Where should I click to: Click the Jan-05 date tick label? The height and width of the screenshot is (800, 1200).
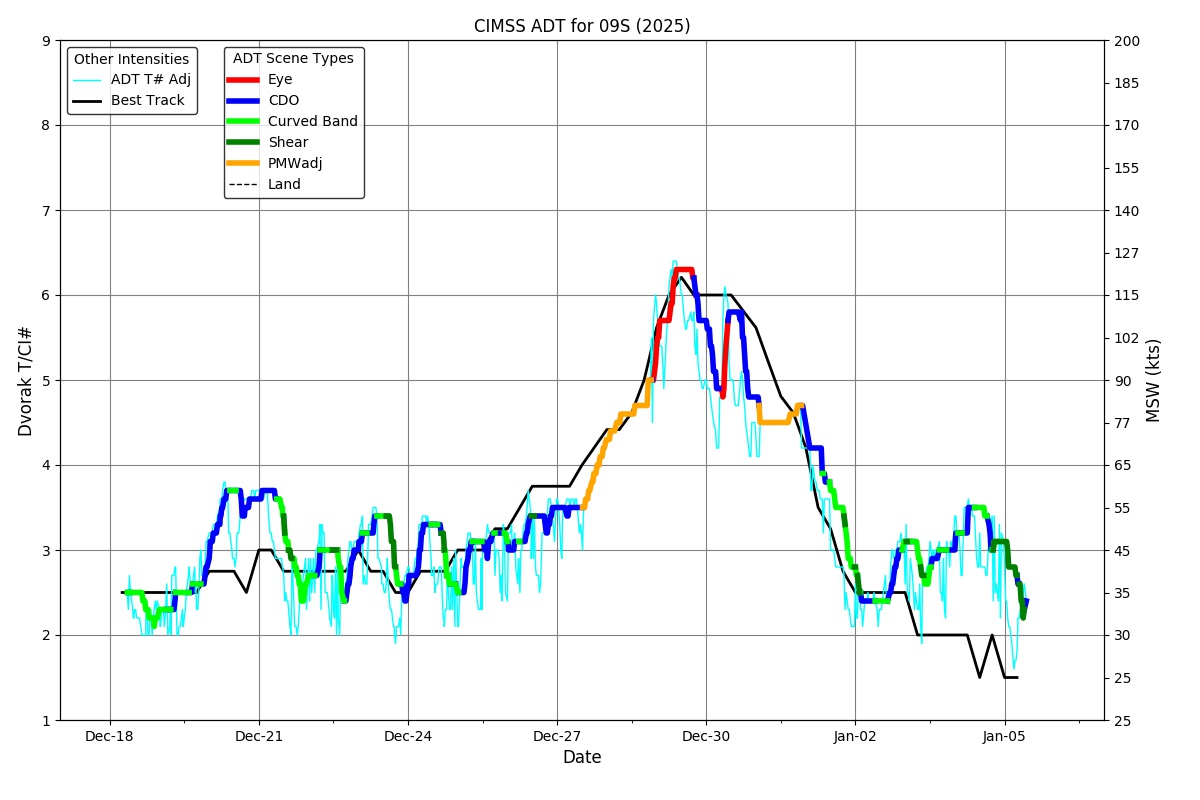pos(1004,737)
